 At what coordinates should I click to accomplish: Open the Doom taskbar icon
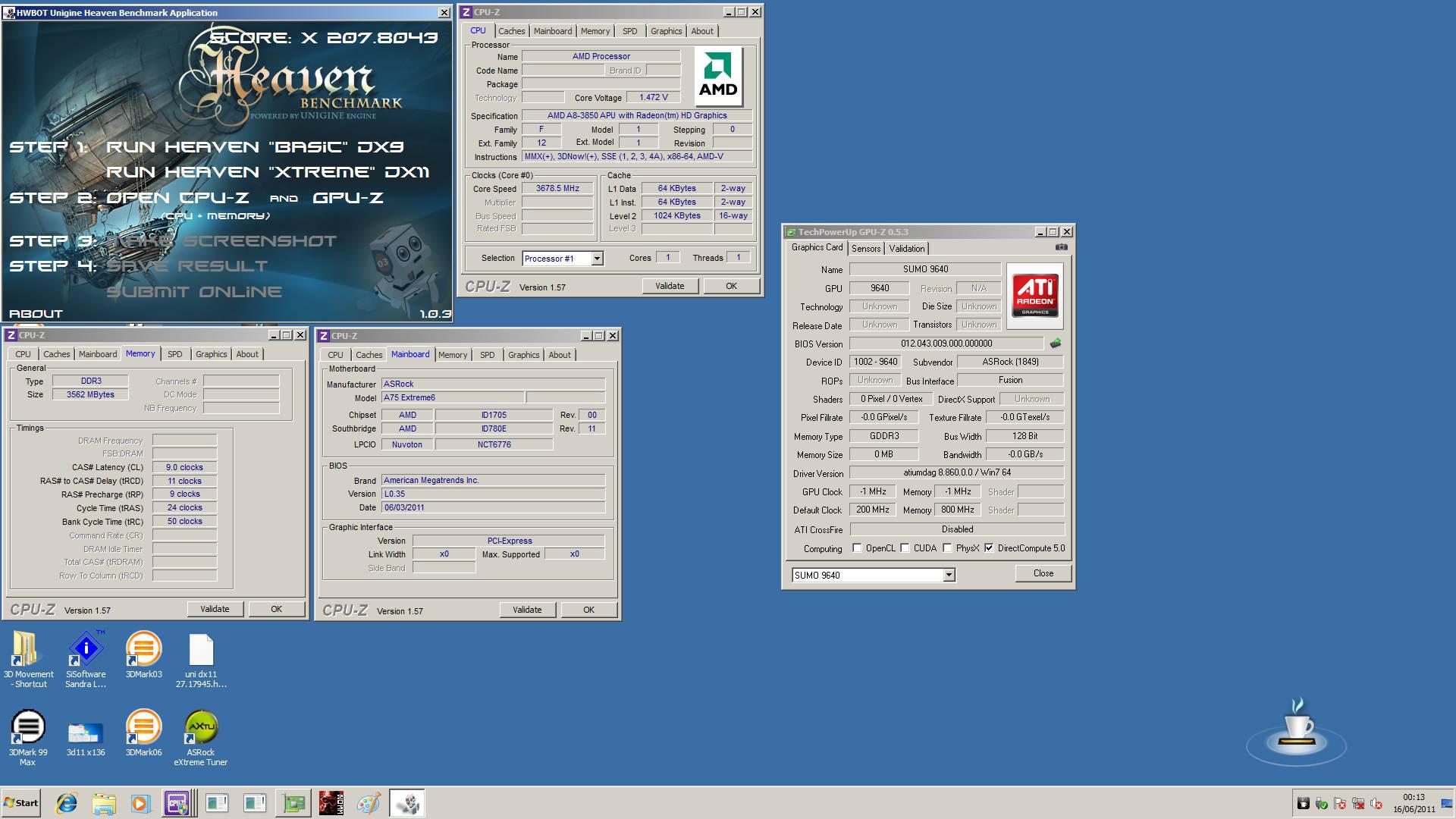tap(331, 803)
